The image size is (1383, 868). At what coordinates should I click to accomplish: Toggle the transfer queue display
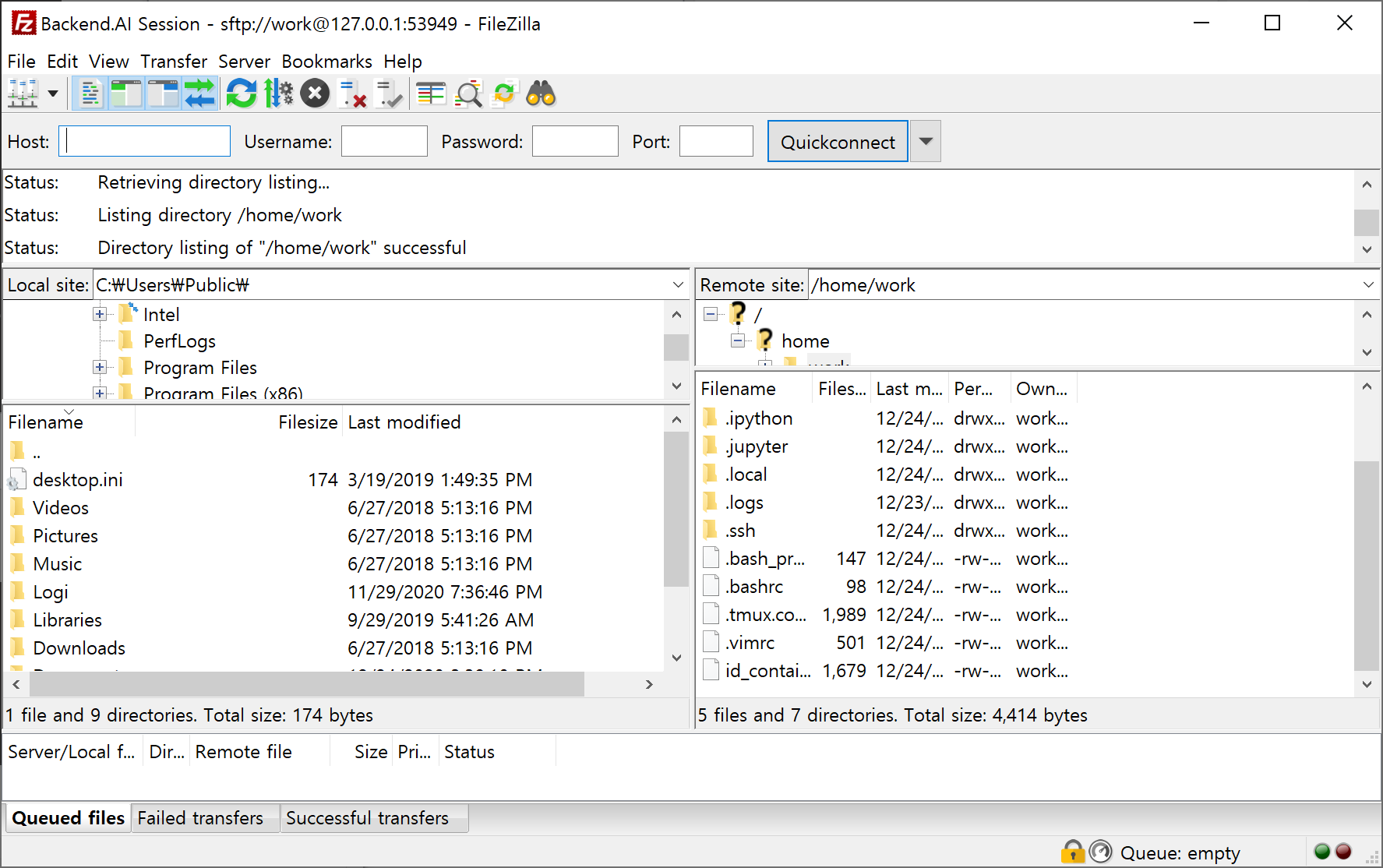(200, 94)
